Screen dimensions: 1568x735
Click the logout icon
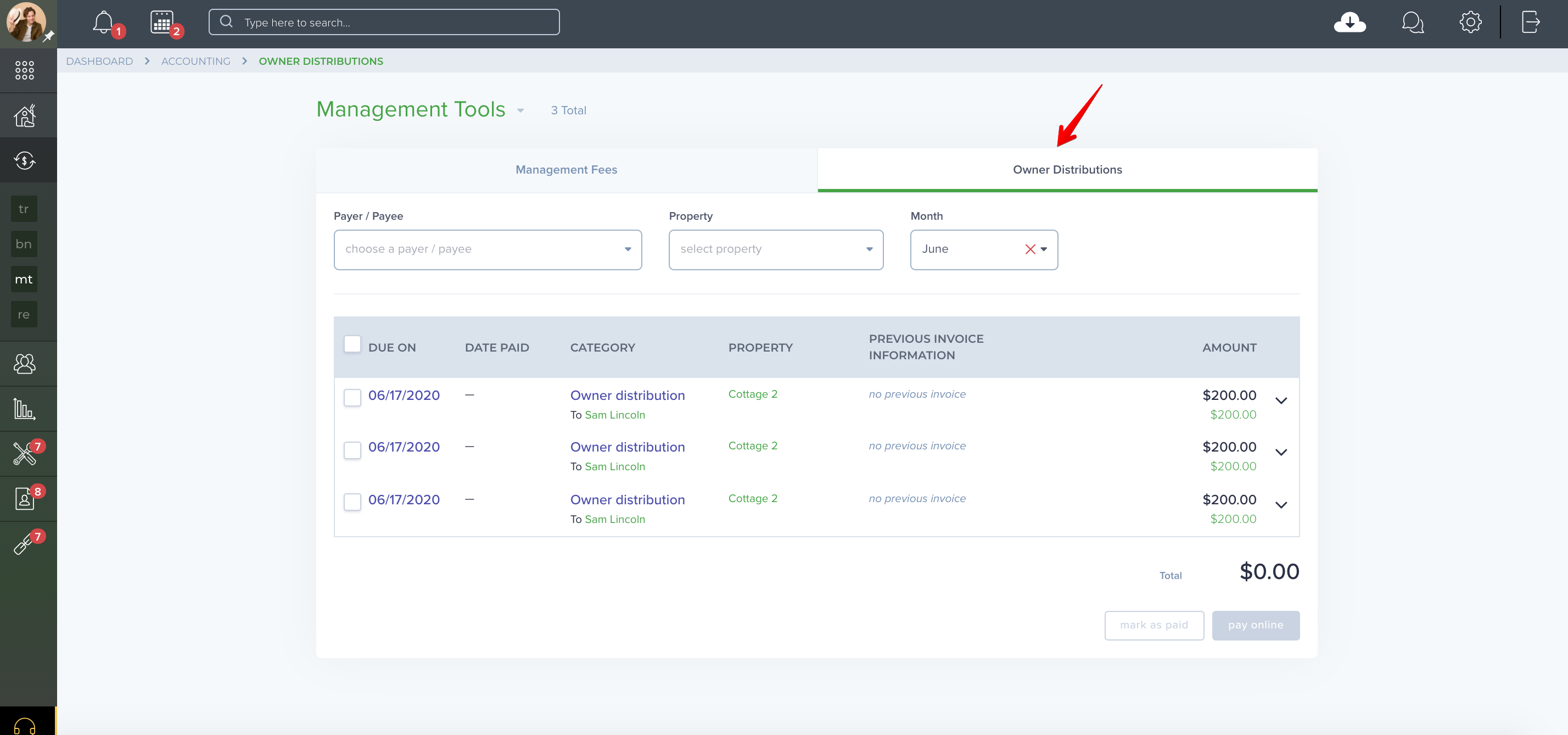point(1530,23)
